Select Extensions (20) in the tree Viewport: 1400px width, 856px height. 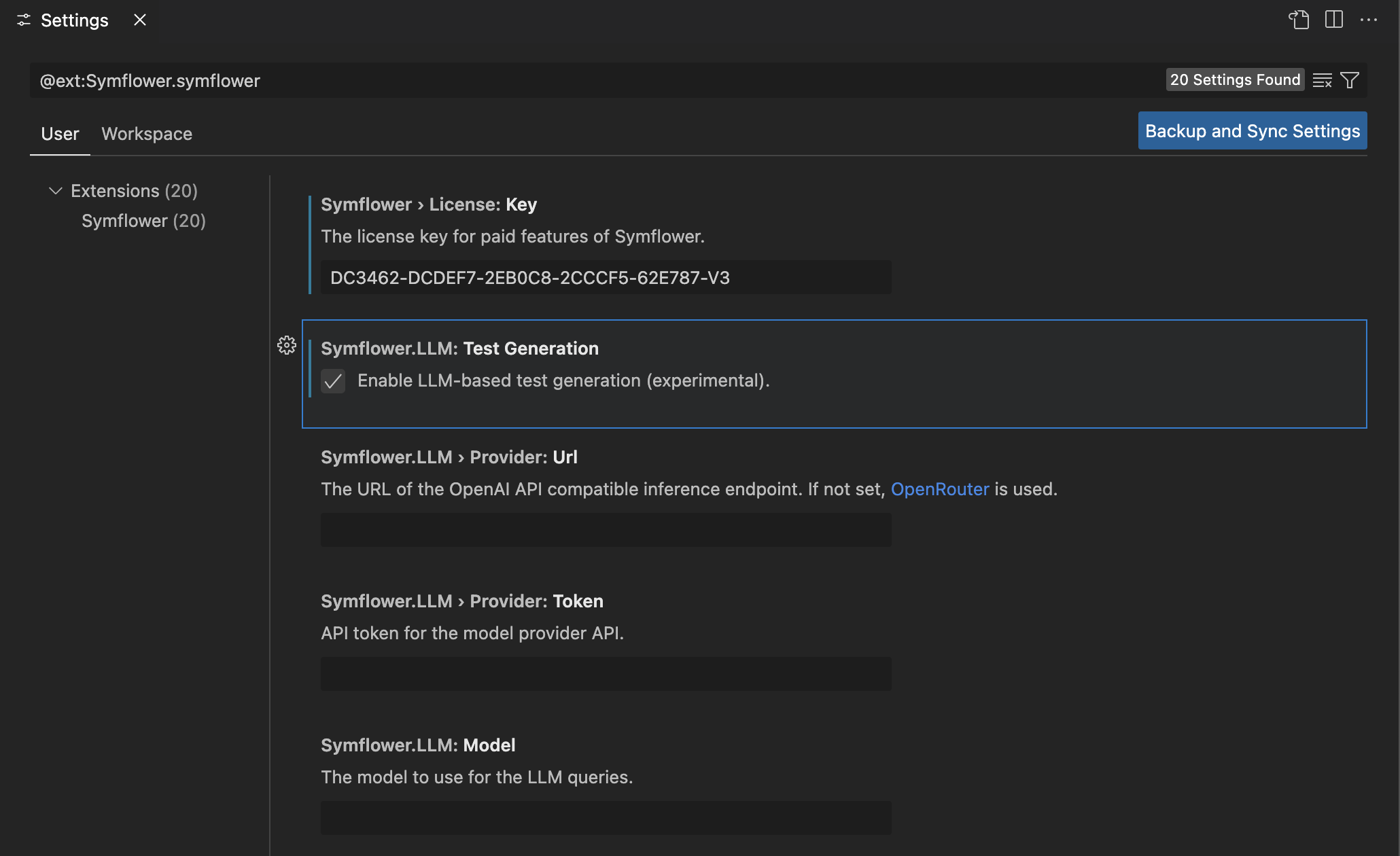pos(134,191)
